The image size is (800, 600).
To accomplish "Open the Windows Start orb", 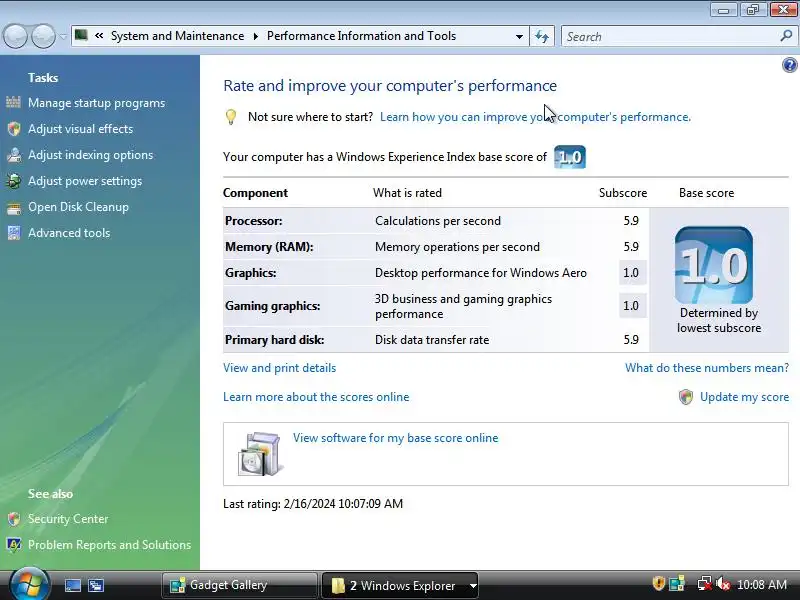I will 30,583.
